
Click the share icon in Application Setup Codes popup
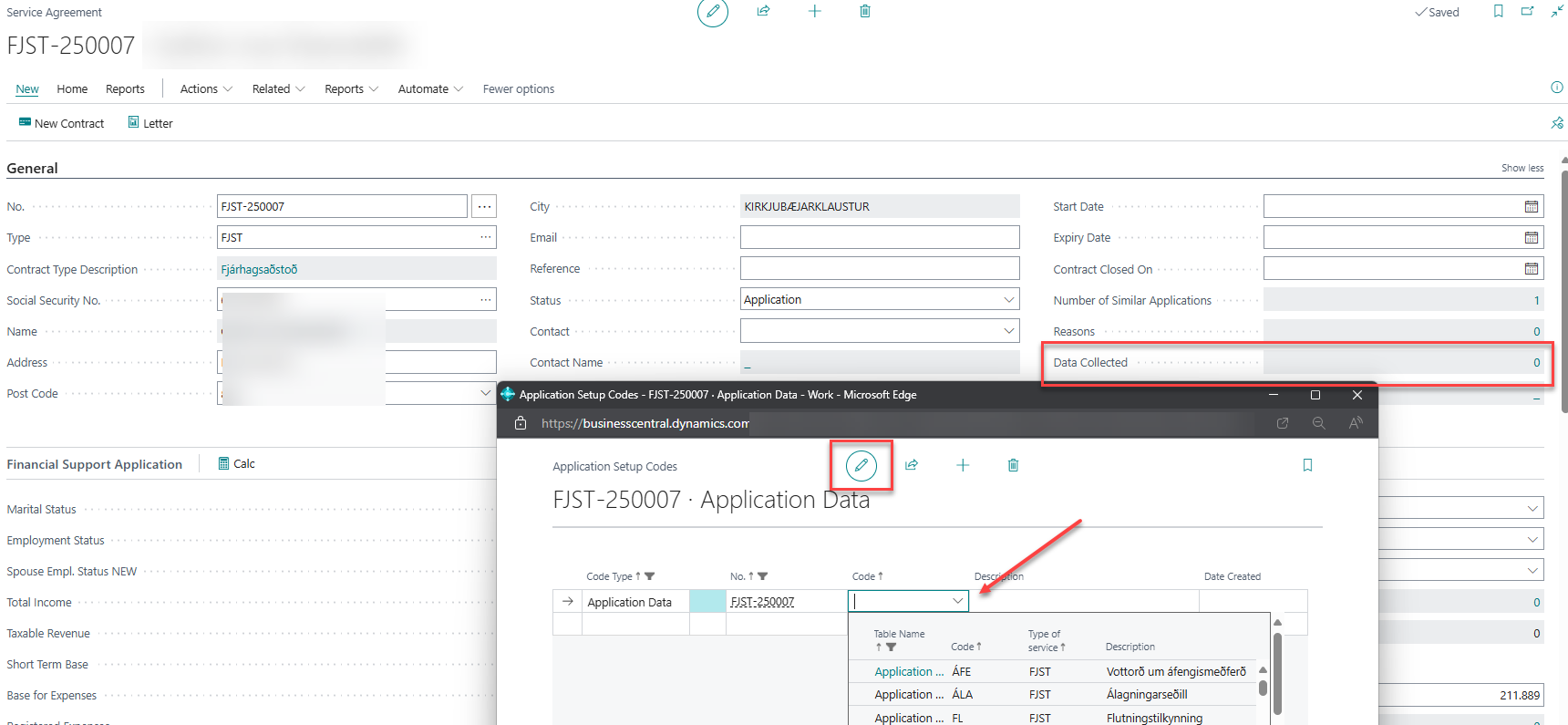tap(911, 465)
